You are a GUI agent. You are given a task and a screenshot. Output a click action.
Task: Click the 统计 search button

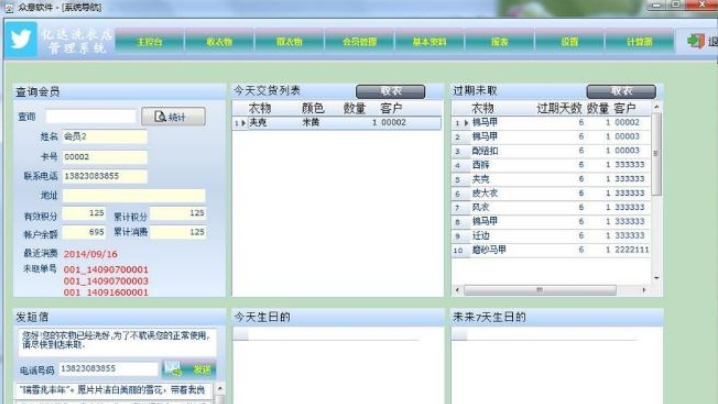point(173,116)
